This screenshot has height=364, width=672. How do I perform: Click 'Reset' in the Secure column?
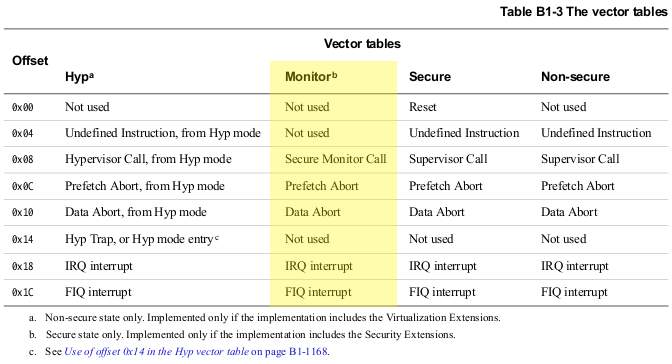(423, 107)
